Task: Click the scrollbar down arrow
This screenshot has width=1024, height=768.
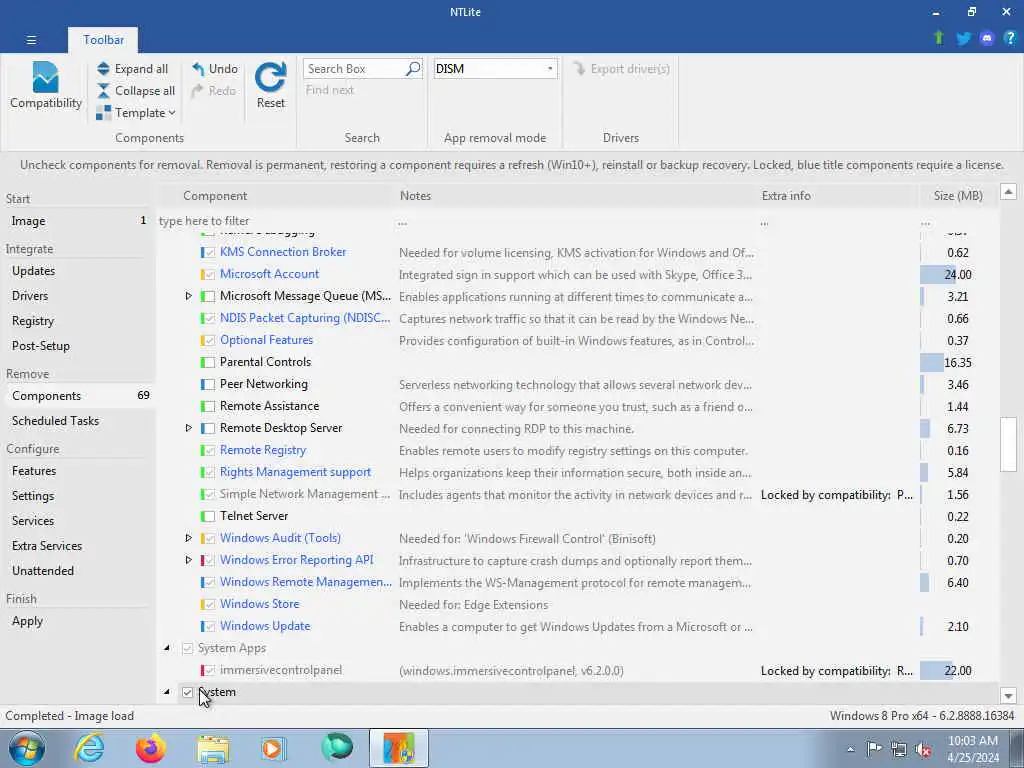Action: pyautogui.click(x=1008, y=696)
